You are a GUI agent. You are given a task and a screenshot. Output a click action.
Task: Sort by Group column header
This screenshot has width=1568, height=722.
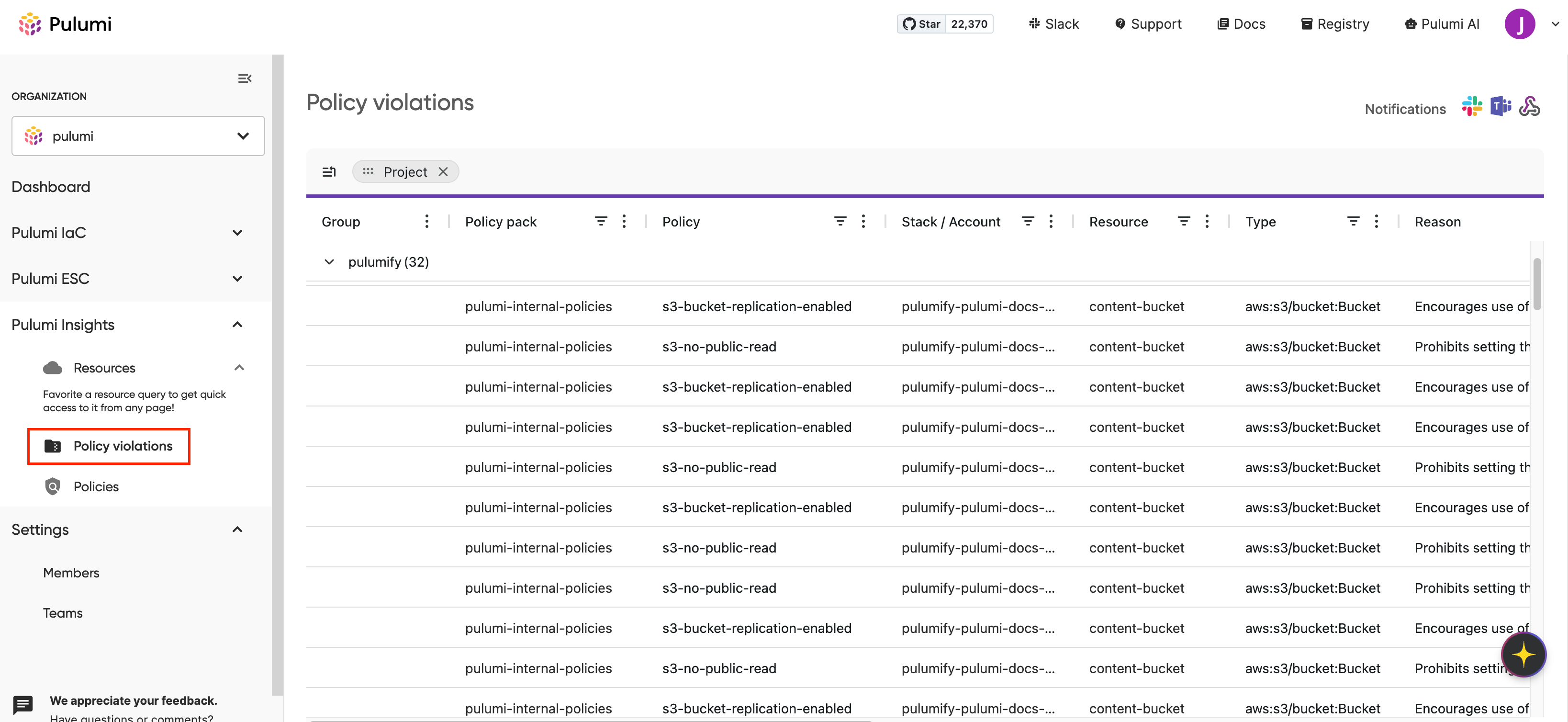point(341,222)
